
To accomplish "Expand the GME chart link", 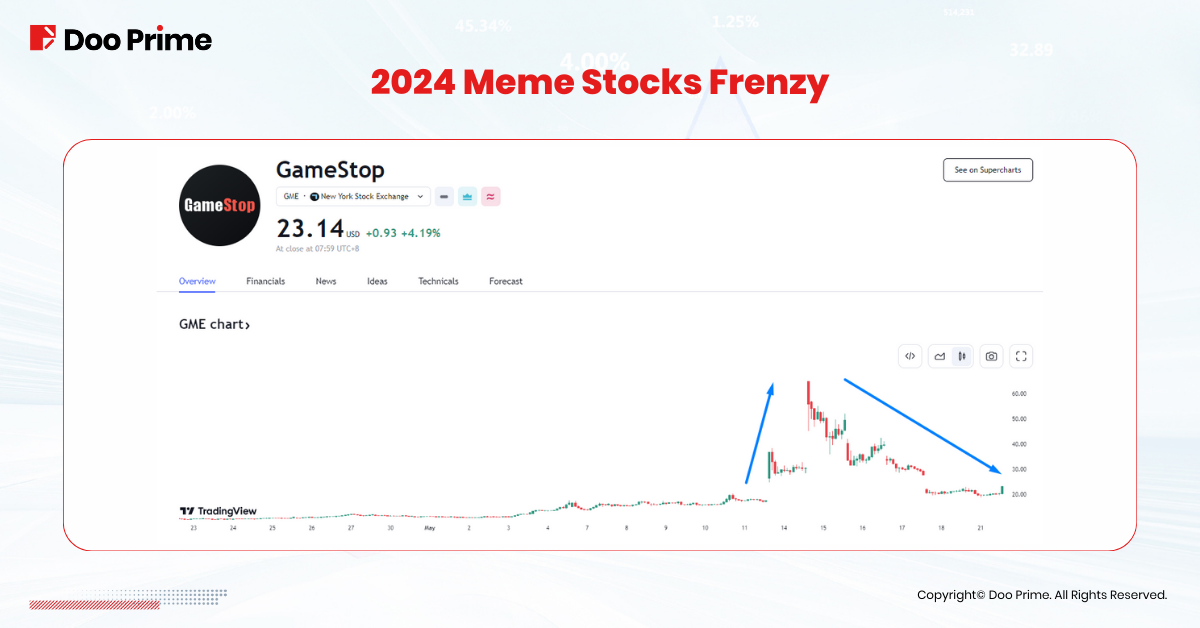I will pyautogui.click(x=214, y=324).
